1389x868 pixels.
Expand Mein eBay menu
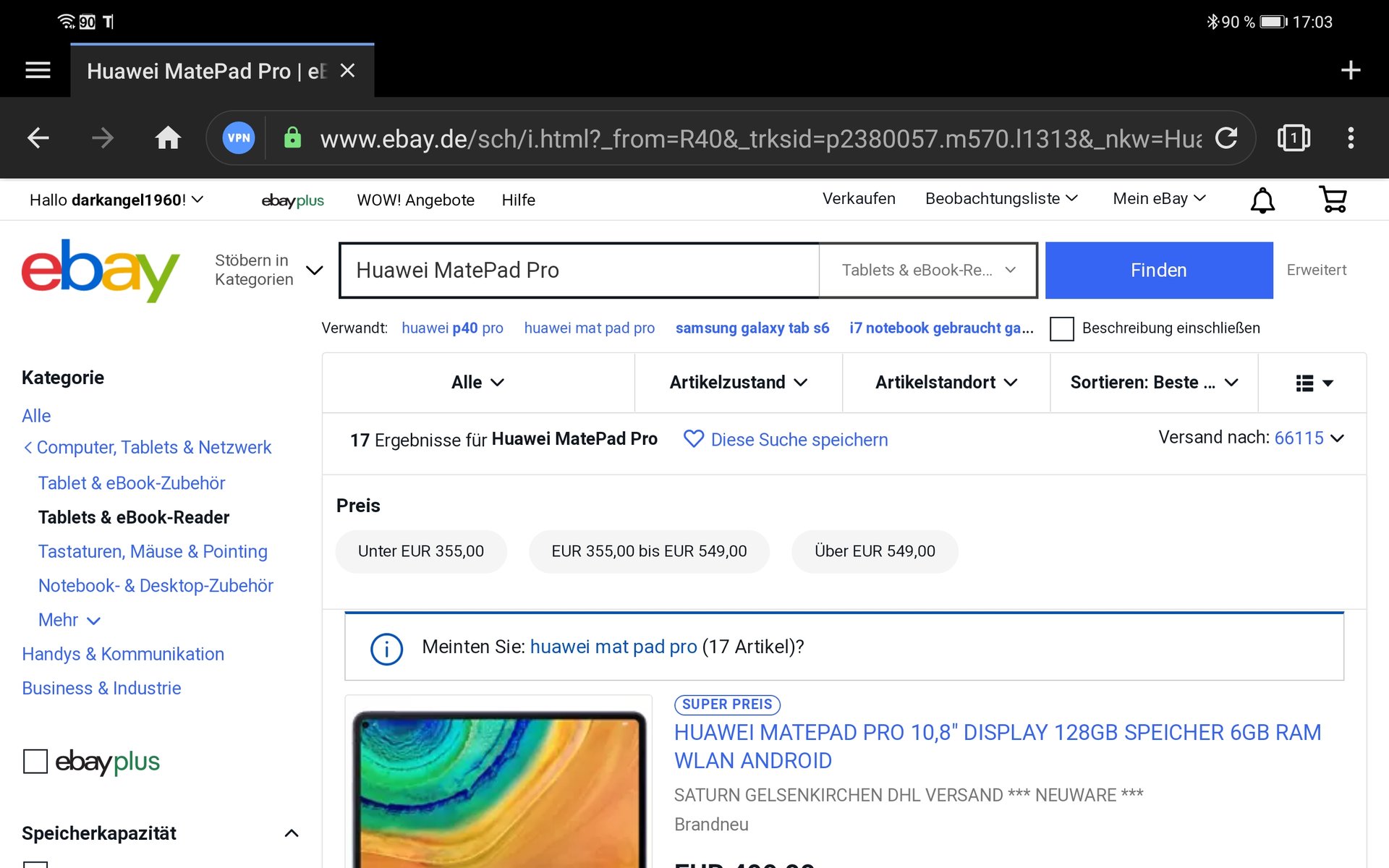coord(1159,198)
